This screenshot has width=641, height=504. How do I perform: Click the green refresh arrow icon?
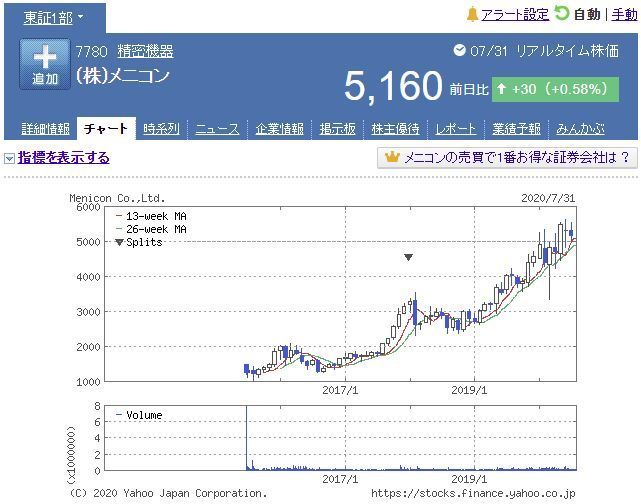tap(562, 13)
